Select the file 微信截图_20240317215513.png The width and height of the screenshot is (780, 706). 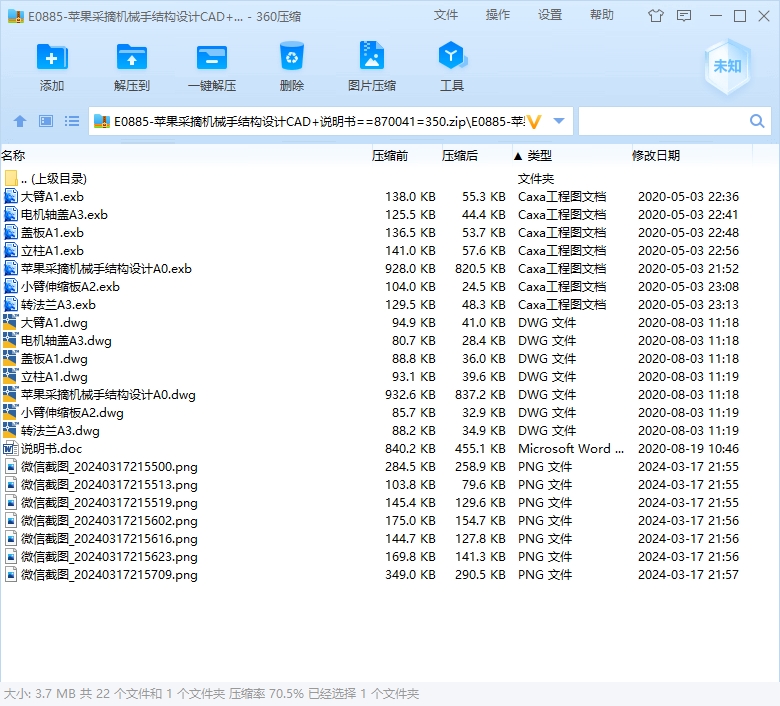tap(109, 485)
